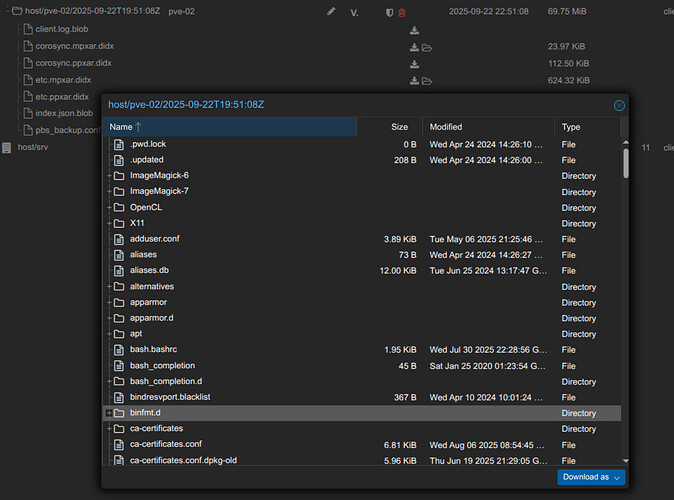Download the client.log.blob file
This screenshot has height=500, width=674.
click(x=414, y=30)
